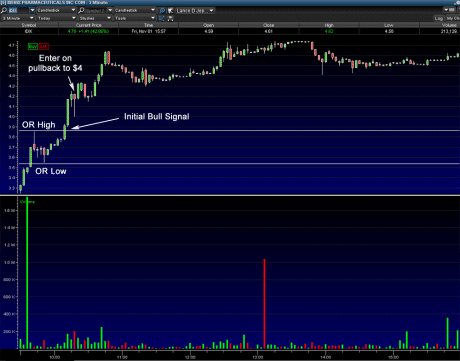The height and width of the screenshot is (361, 460).
Task: Click the layout dropdown button at top right
Action: 449,10
